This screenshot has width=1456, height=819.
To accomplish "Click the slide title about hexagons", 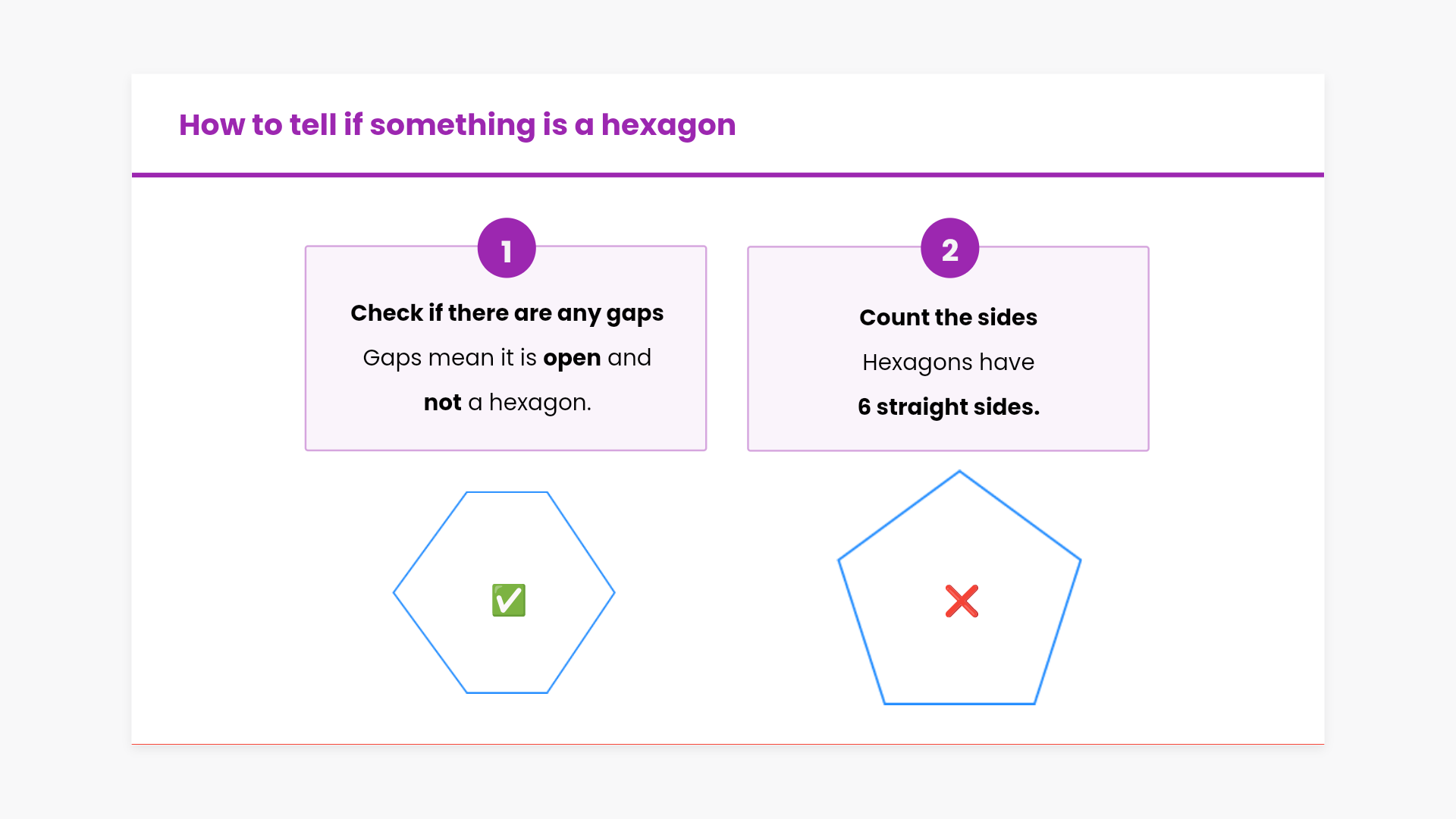I will tap(457, 125).
